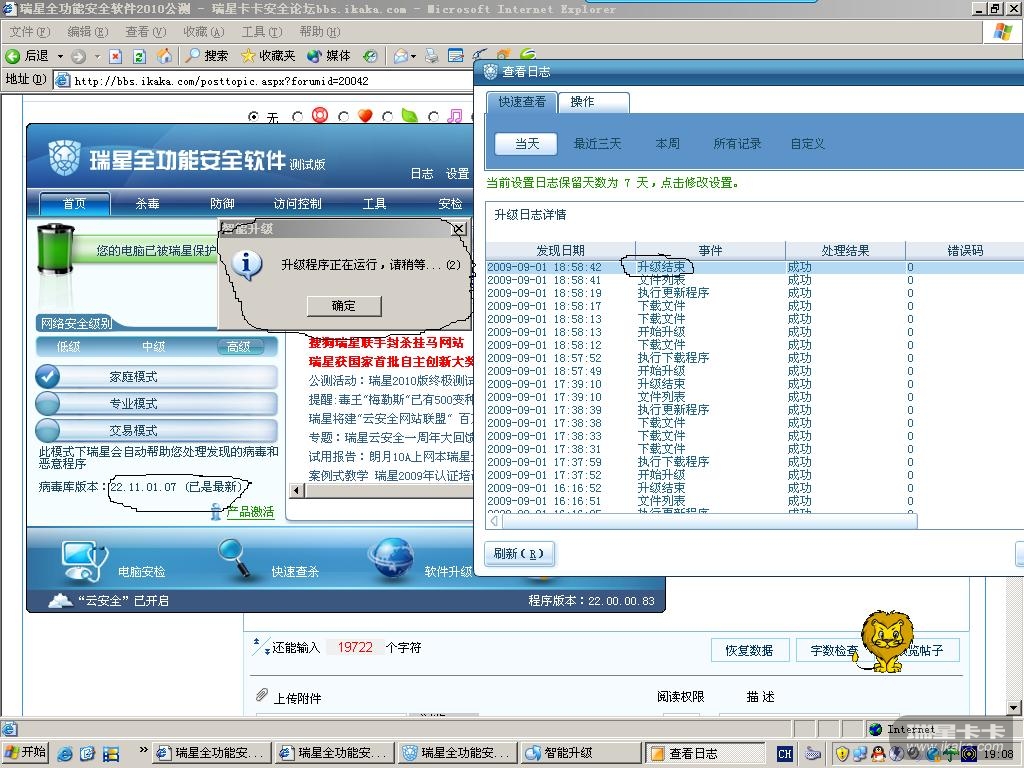Click the Print icon in IE toolbar
Viewport: 1024px width, 768px height.
[x=432, y=56]
